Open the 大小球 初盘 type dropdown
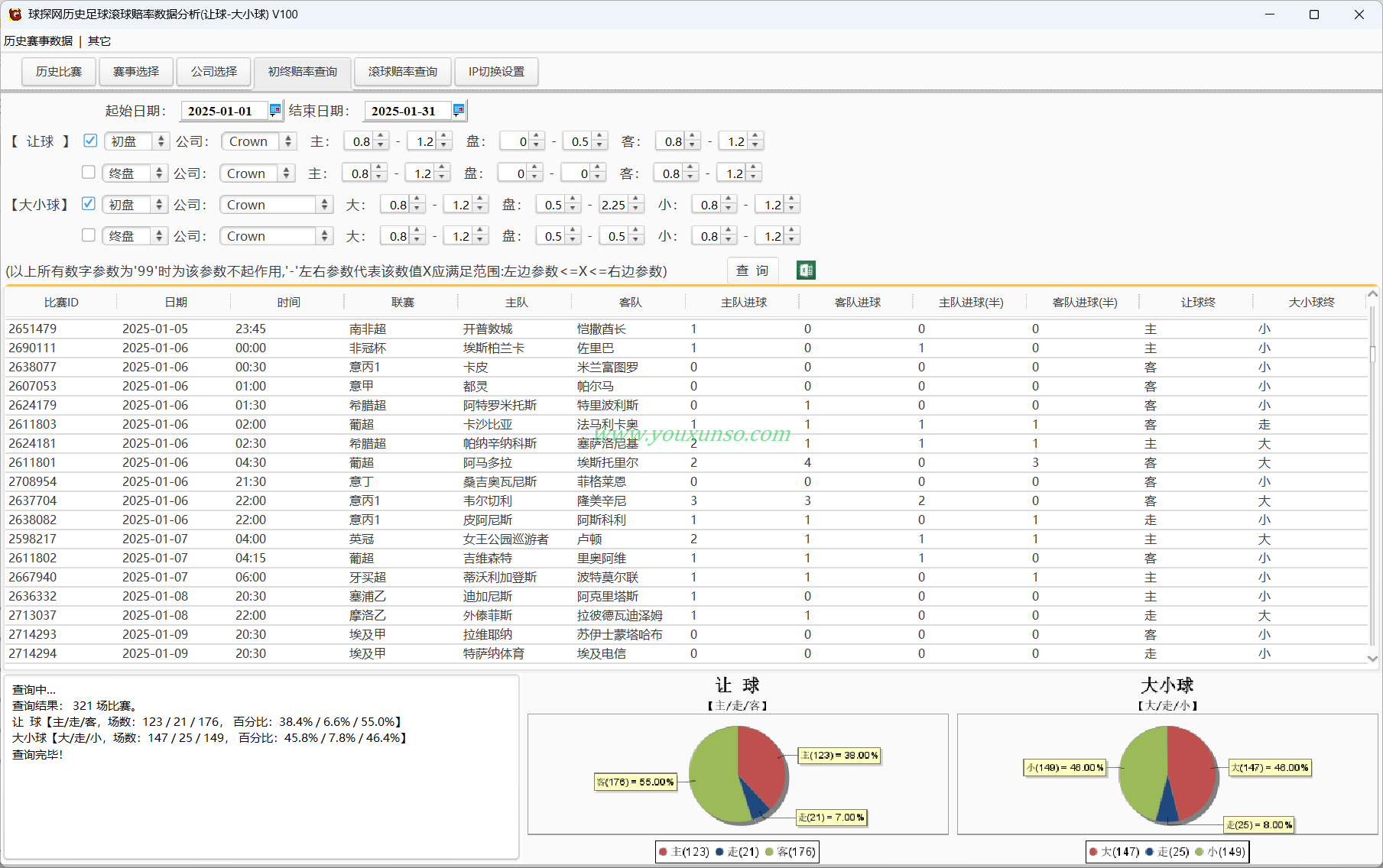The image size is (1383, 868). click(x=135, y=205)
